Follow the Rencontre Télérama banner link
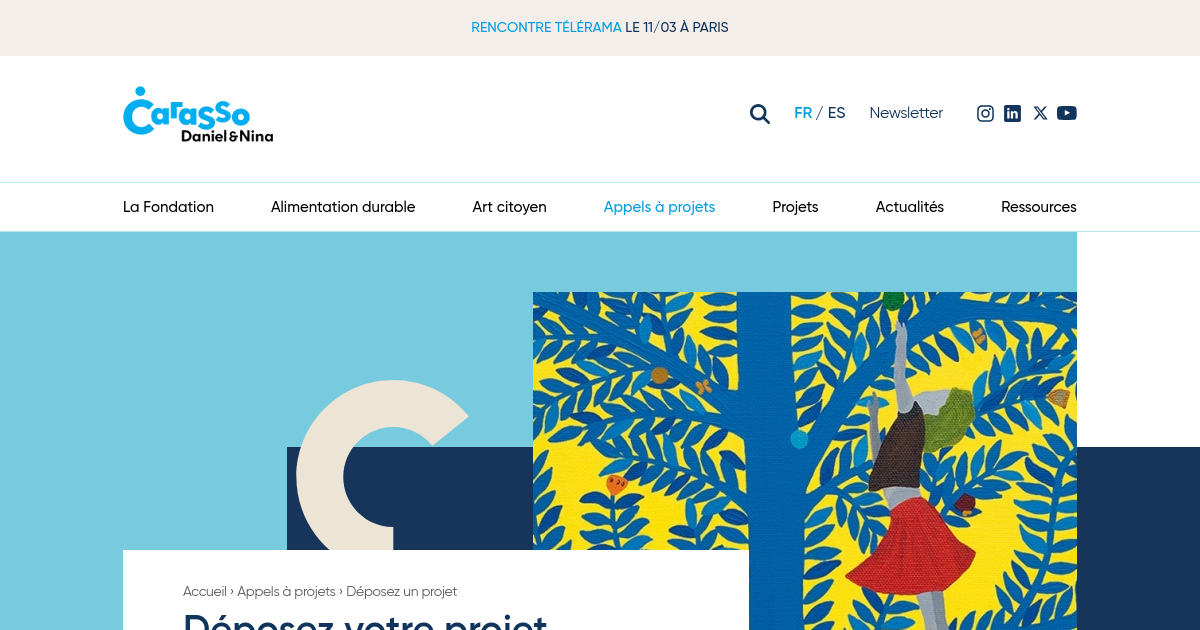This screenshot has height=630, width=1200. pos(600,27)
